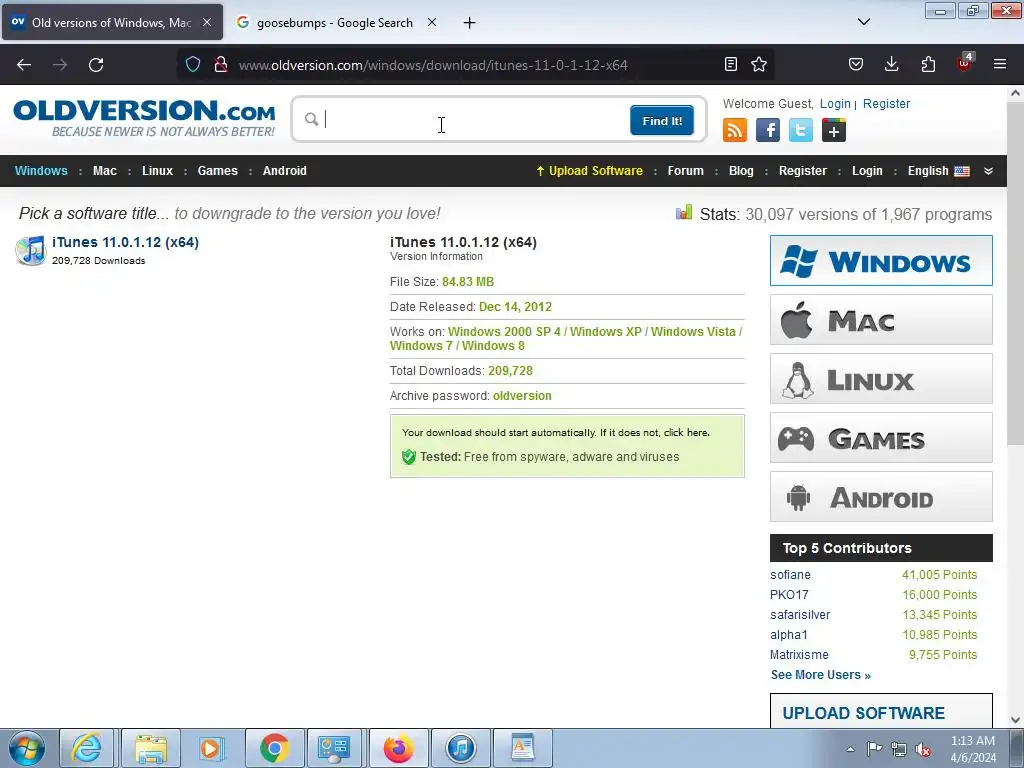Click the insecure lock icon in address bar
This screenshot has width=1024, height=768.
221,64
